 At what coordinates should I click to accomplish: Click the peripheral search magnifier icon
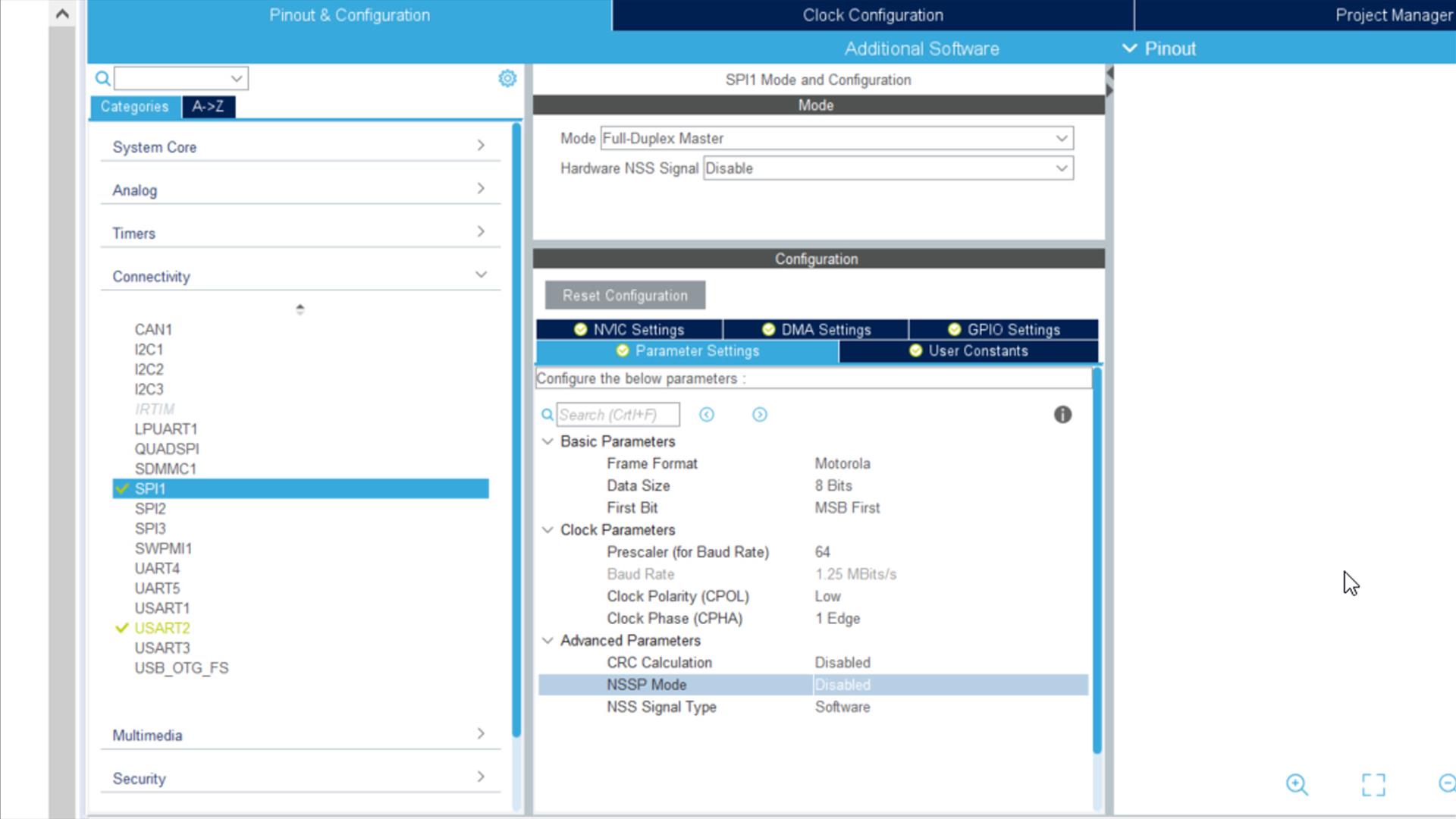pyautogui.click(x=102, y=78)
